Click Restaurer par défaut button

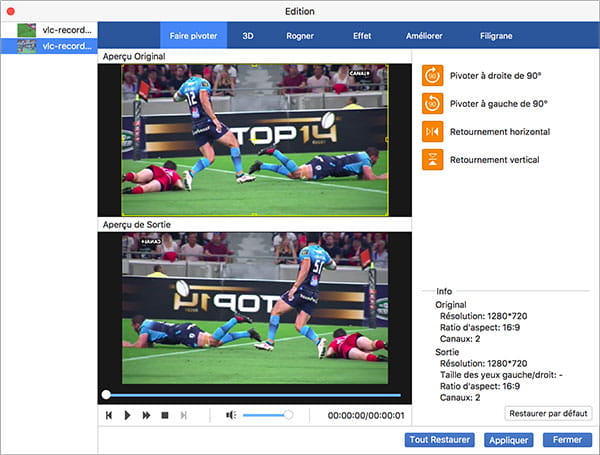548,413
